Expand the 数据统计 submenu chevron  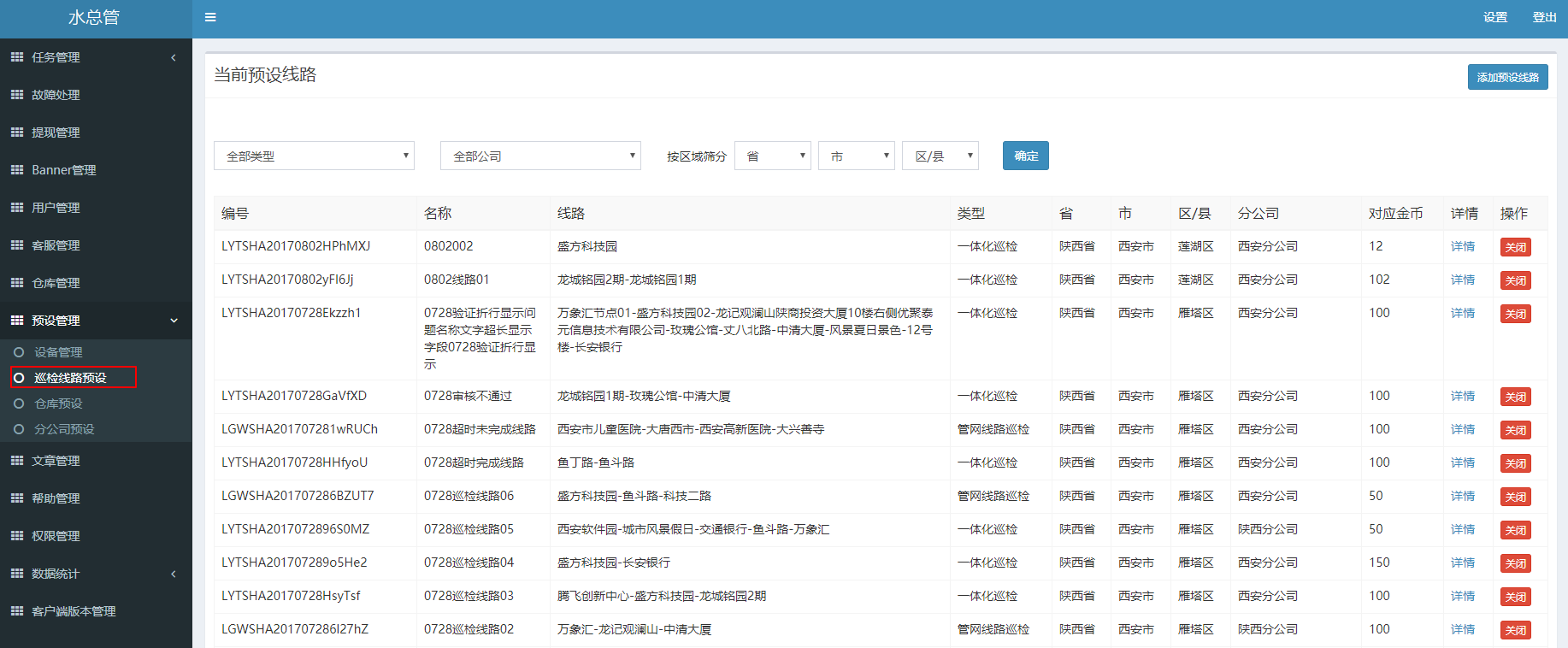pyautogui.click(x=174, y=574)
